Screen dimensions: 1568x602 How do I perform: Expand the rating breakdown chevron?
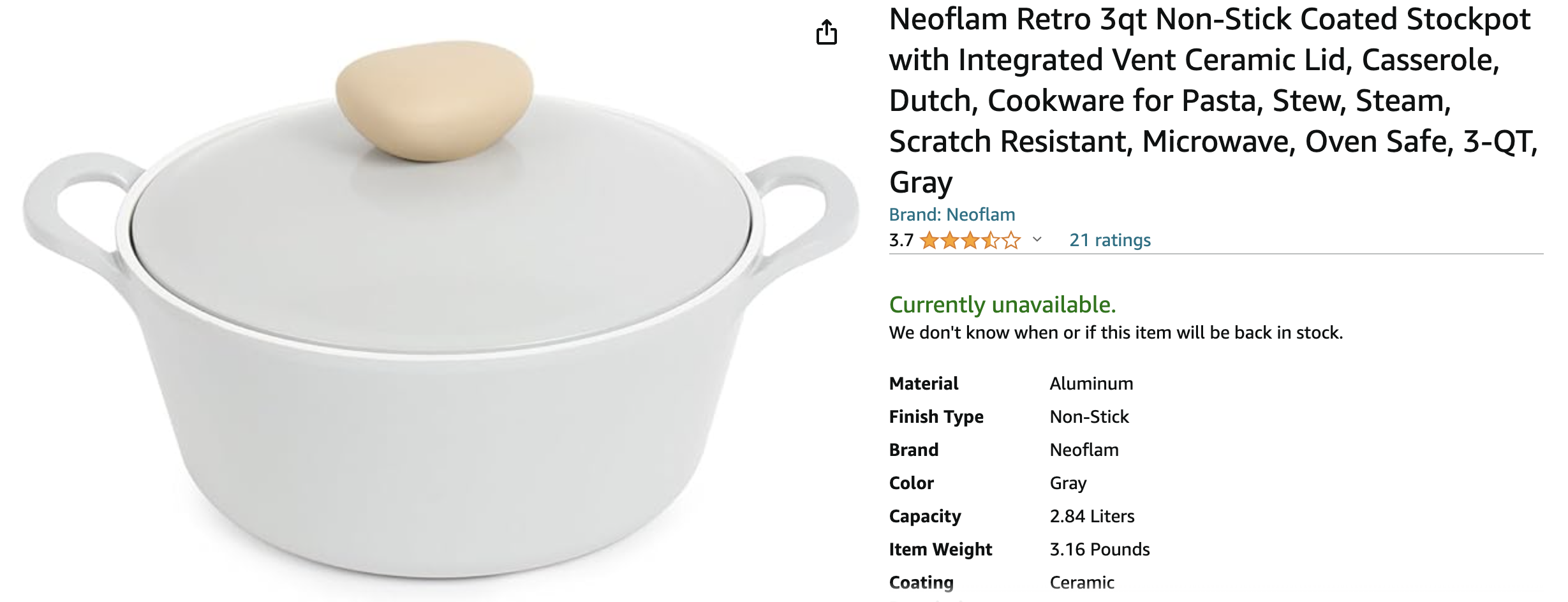coord(1037,240)
